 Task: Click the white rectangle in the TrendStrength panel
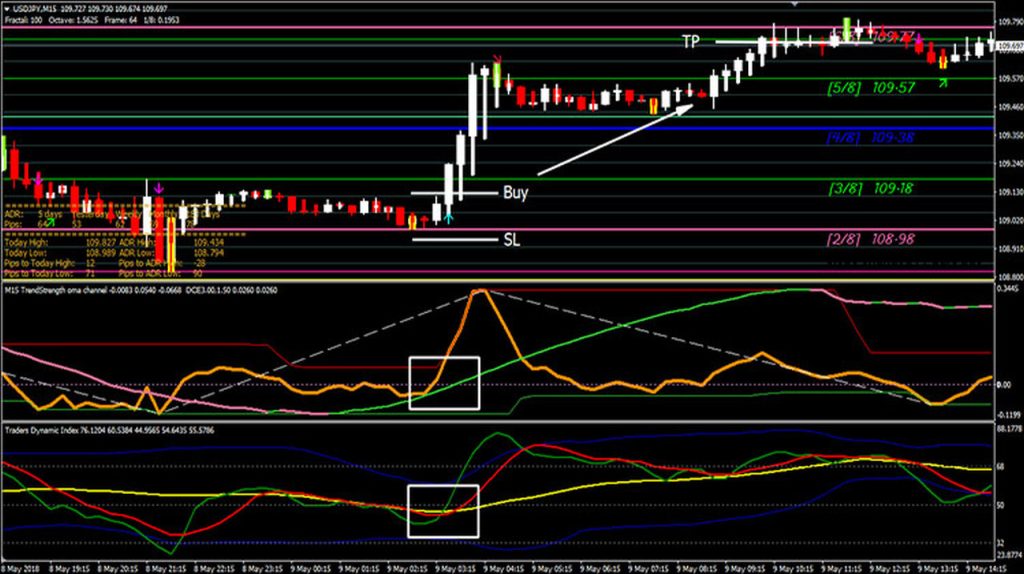[x=444, y=383]
